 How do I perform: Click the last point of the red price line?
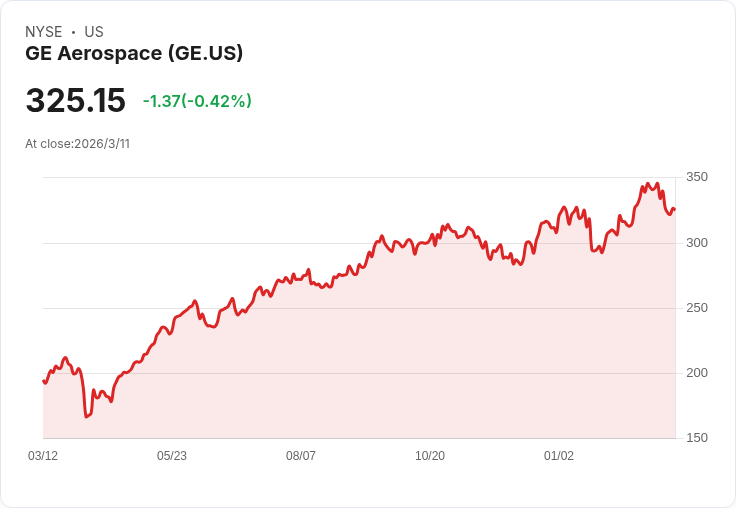coord(675,209)
